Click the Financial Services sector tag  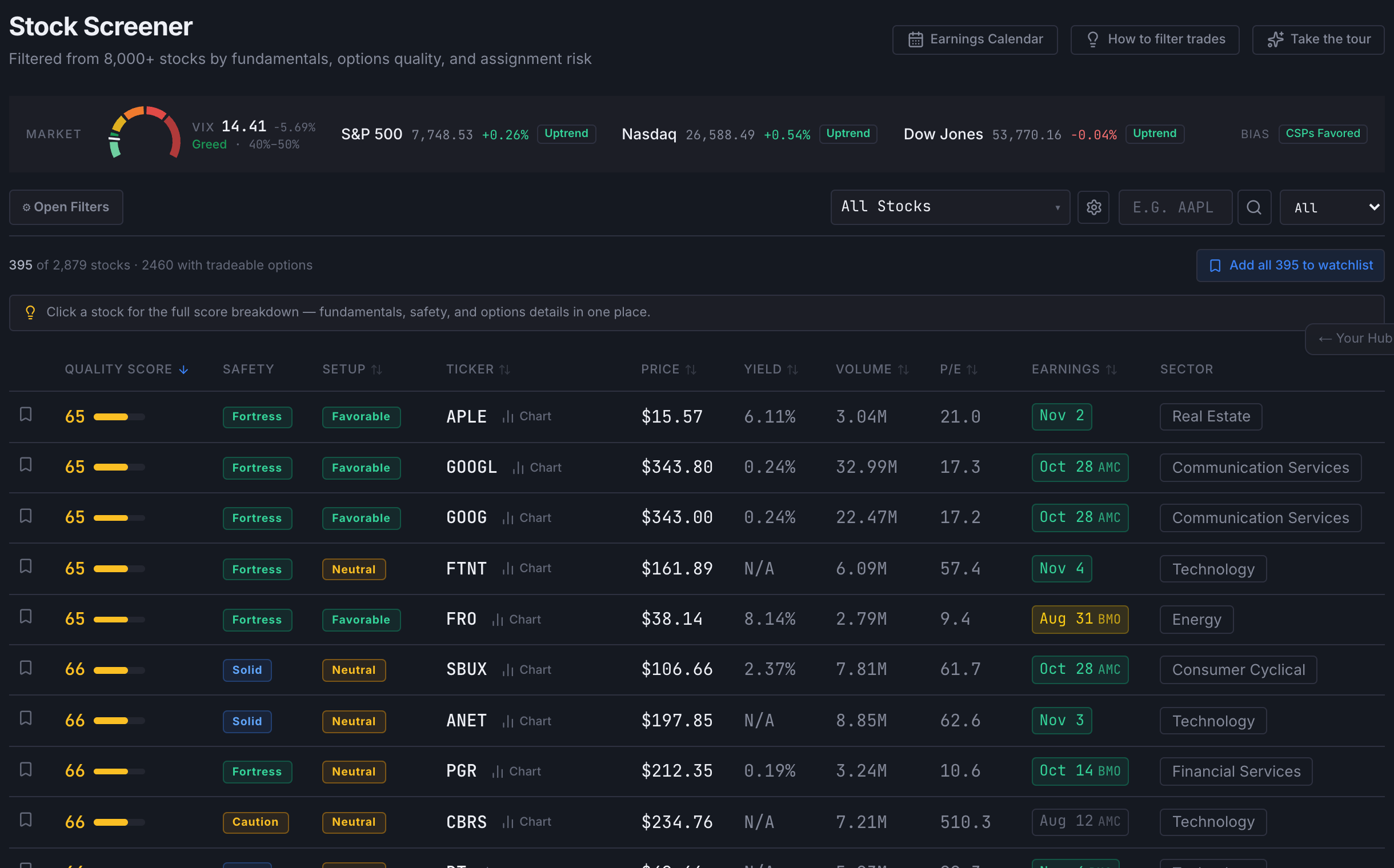click(1236, 771)
